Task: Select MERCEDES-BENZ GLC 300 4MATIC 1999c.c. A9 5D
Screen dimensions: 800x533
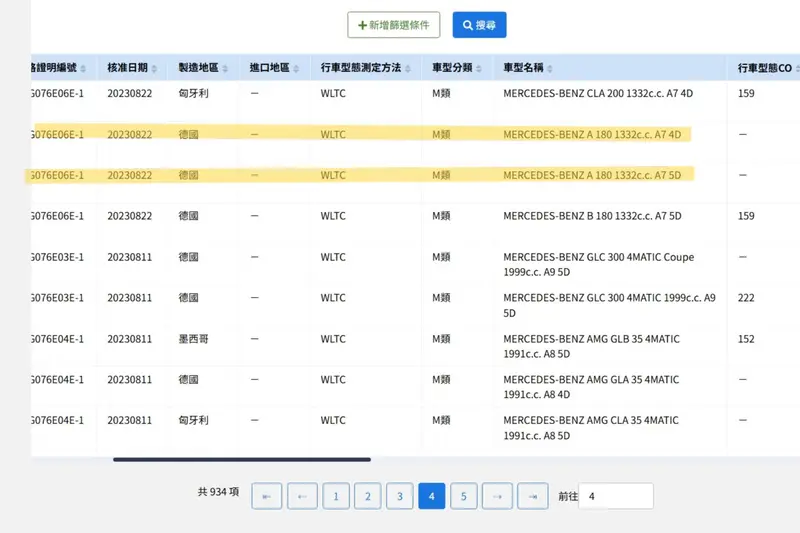Action: pyautogui.click(x=609, y=306)
